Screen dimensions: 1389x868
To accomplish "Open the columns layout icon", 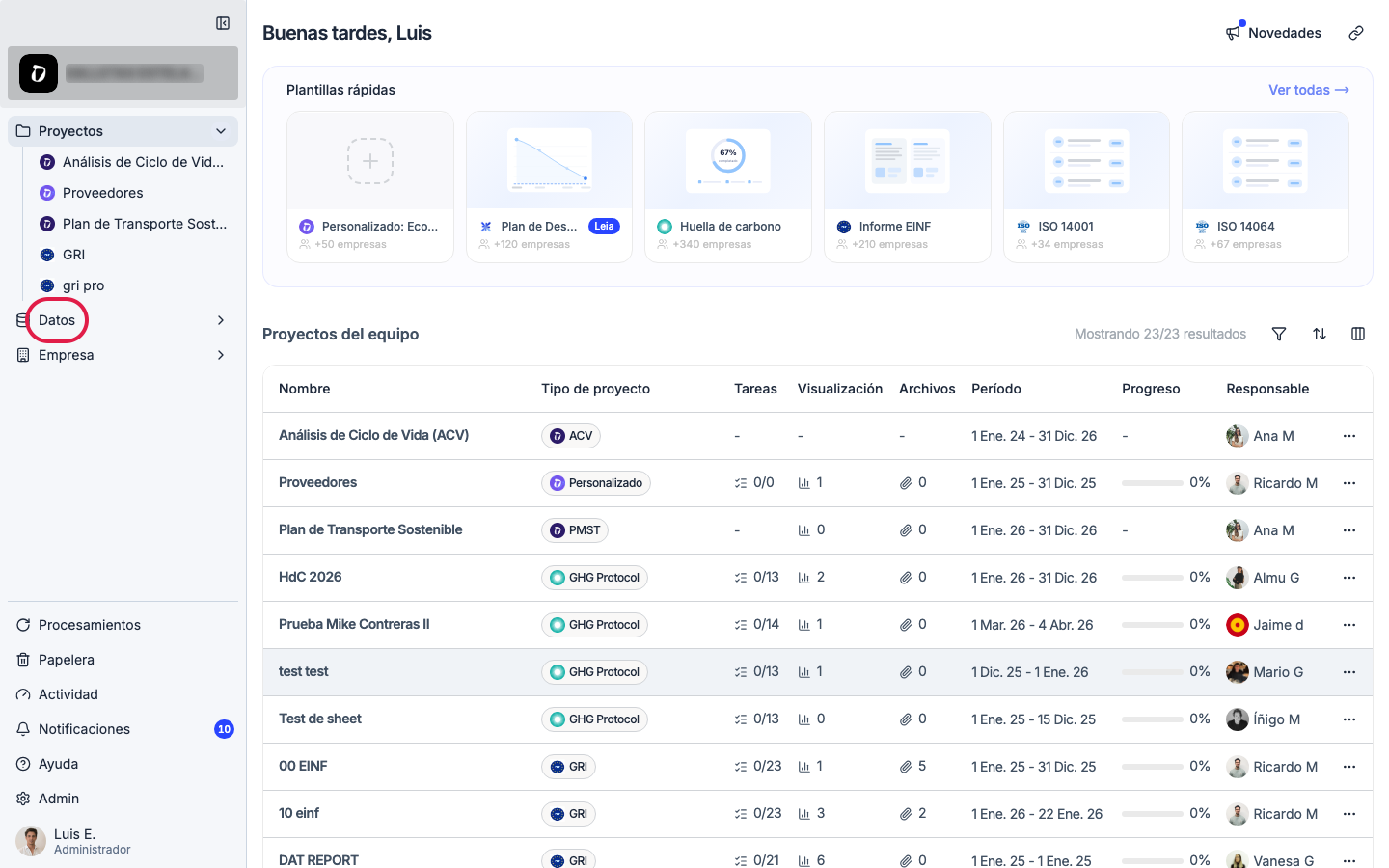I will click(x=1358, y=334).
